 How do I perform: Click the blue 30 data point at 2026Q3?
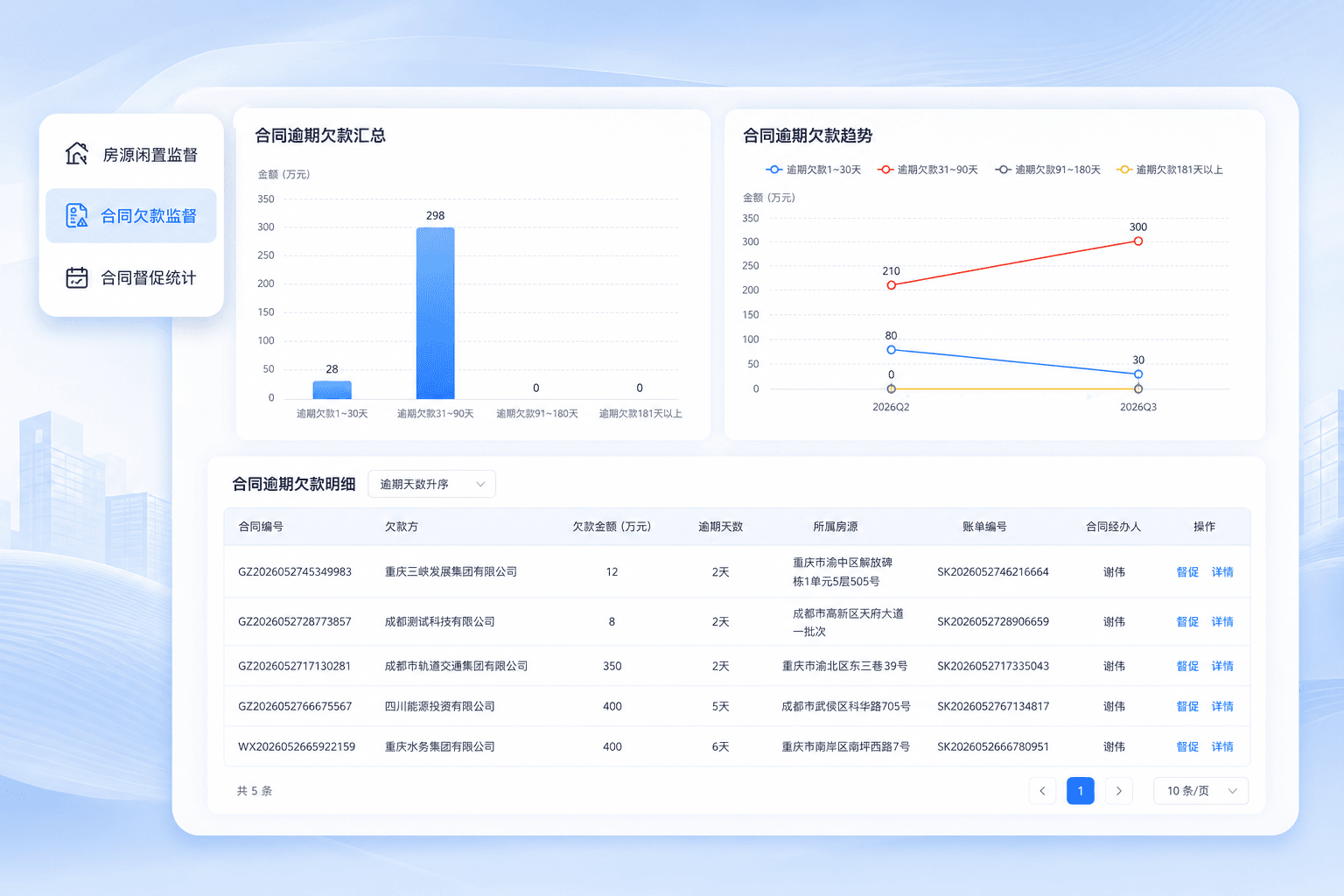pyautogui.click(x=1137, y=374)
